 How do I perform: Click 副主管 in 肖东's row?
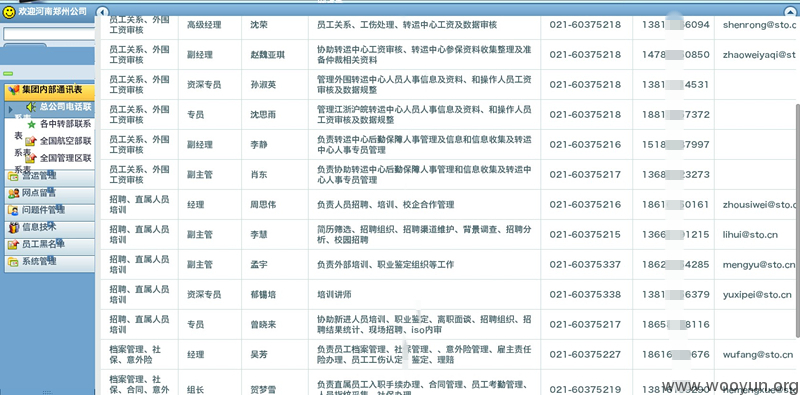[199, 175]
